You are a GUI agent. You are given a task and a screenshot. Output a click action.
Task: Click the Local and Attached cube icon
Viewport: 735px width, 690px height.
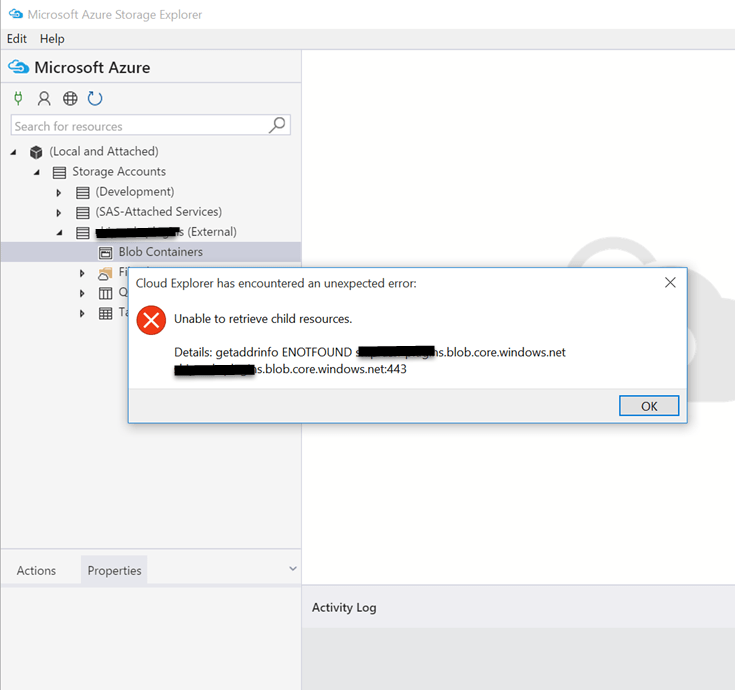pyautogui.click(x=36, y=152)
